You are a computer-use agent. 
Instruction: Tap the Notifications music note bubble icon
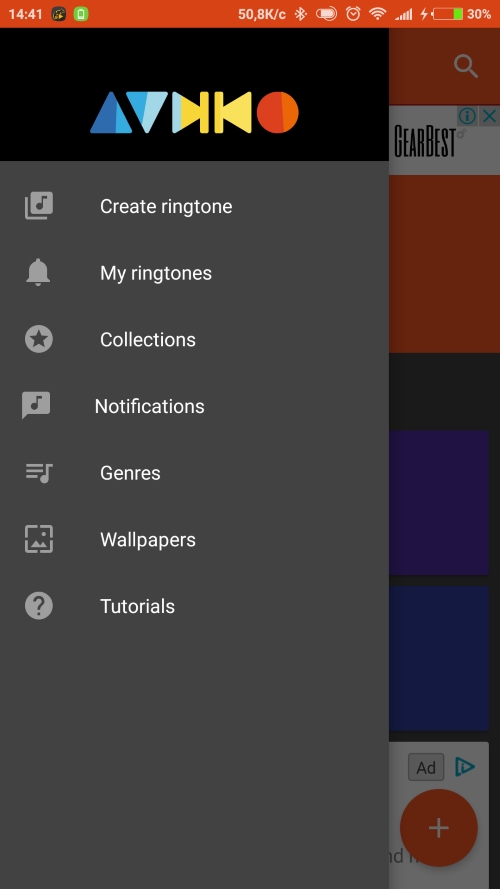click(36, 405)
